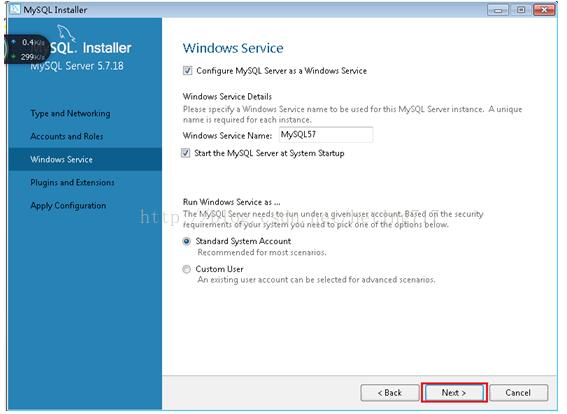Cancel the installer configuration
Screen dimensions: 567x414
519,393
